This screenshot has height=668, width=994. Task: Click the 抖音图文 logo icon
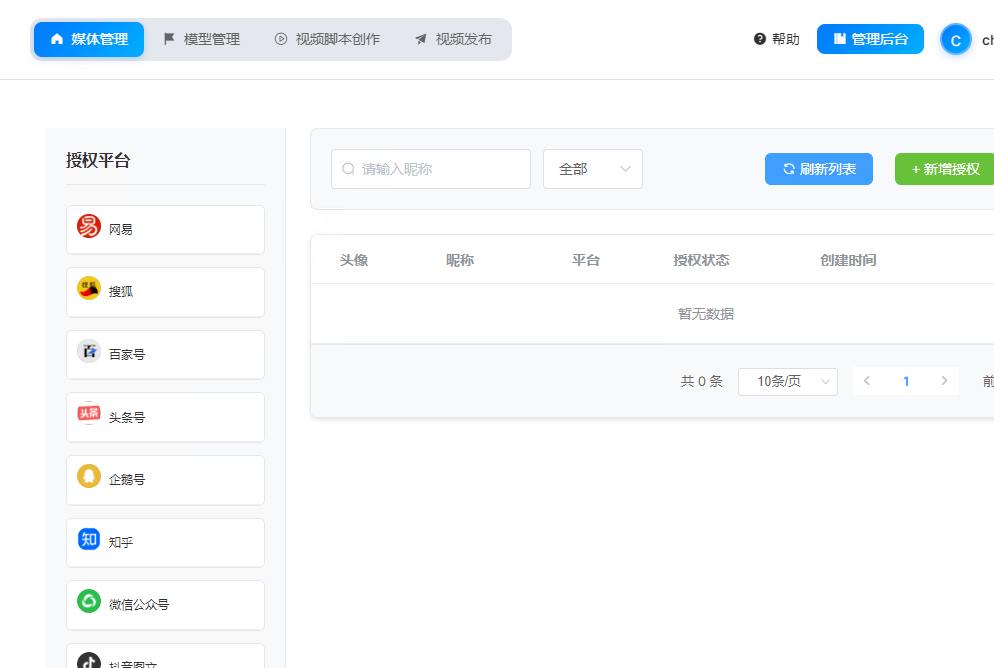89,660
